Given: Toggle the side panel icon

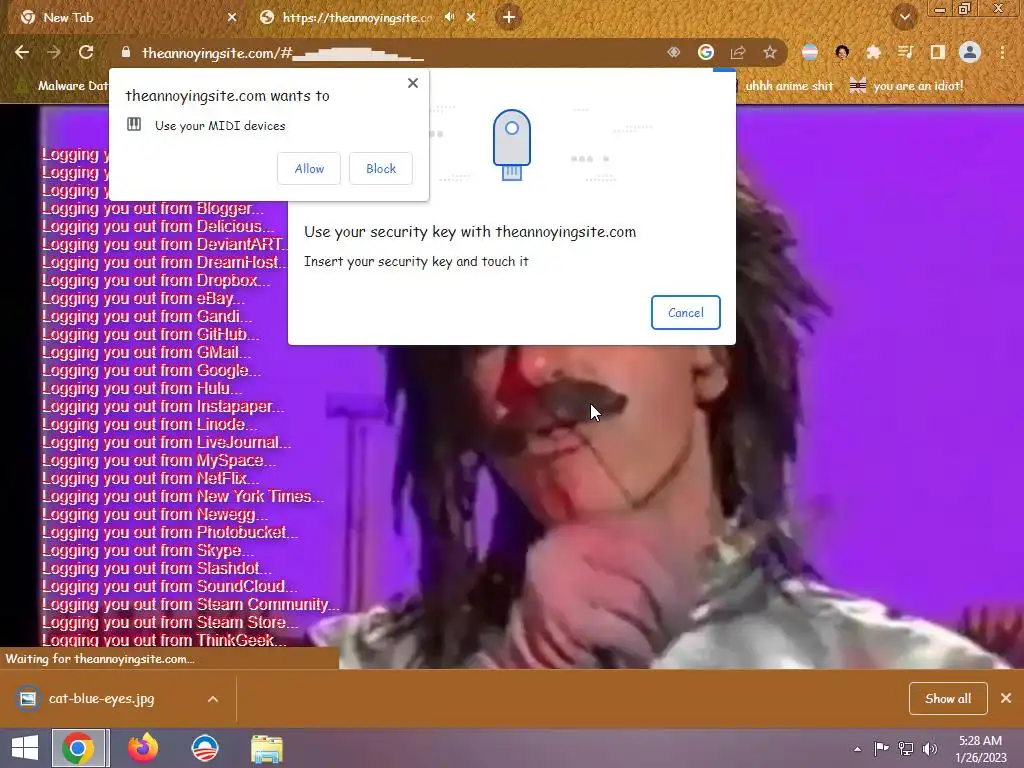Looking at the screenshot, I should point(938,52).
